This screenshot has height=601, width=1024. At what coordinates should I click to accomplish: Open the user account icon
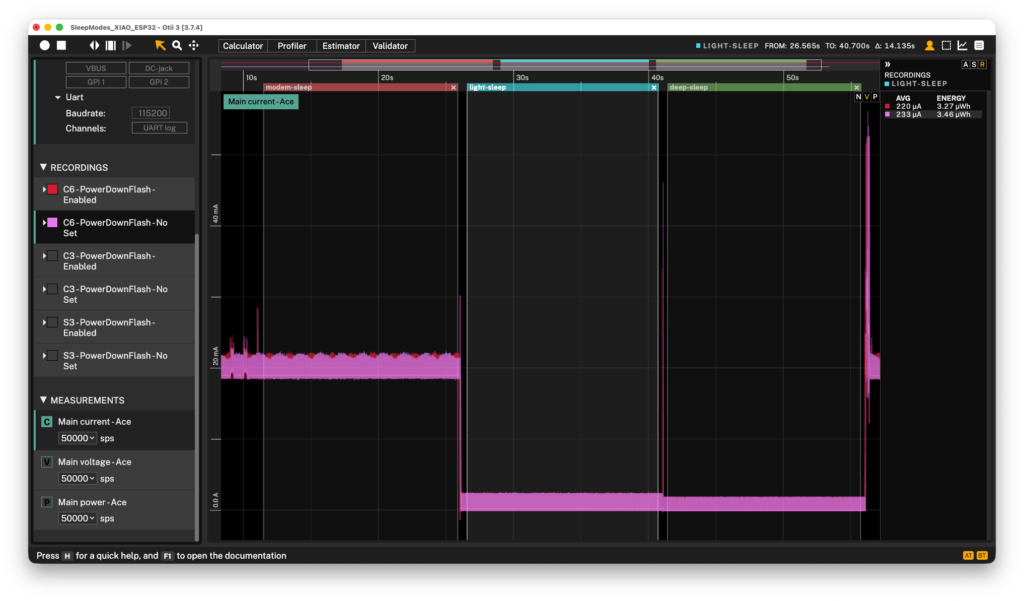(x=929, y=45)
